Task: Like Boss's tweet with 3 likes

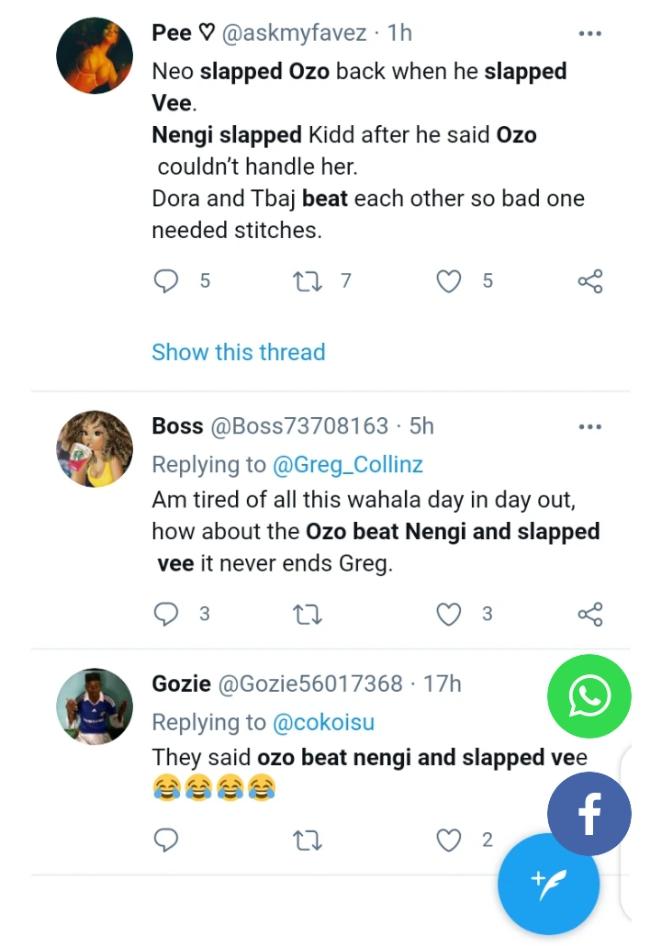Action: (x=450, y=613)
